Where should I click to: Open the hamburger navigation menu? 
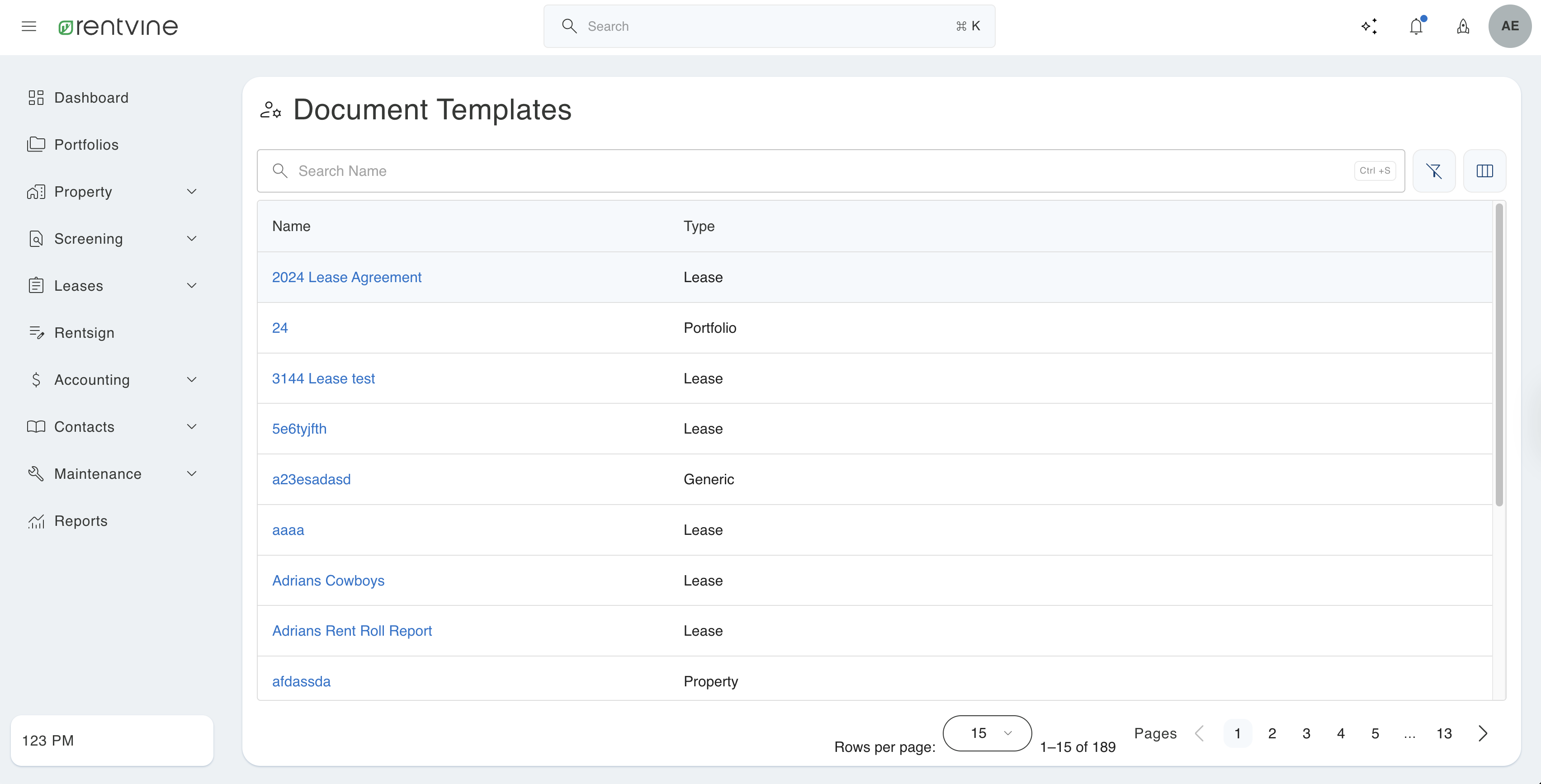point(29,26)
